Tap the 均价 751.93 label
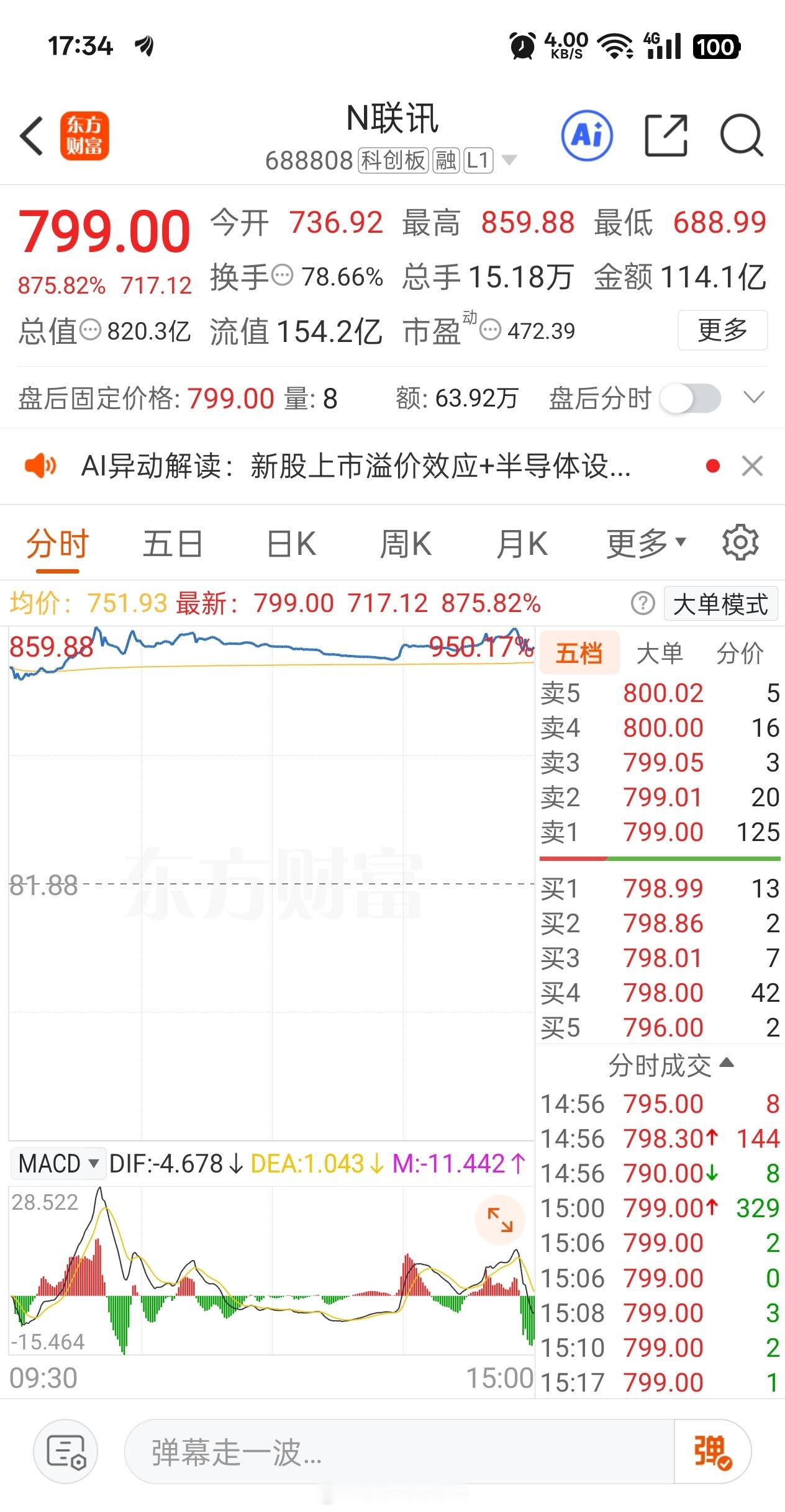 [88, 603]
